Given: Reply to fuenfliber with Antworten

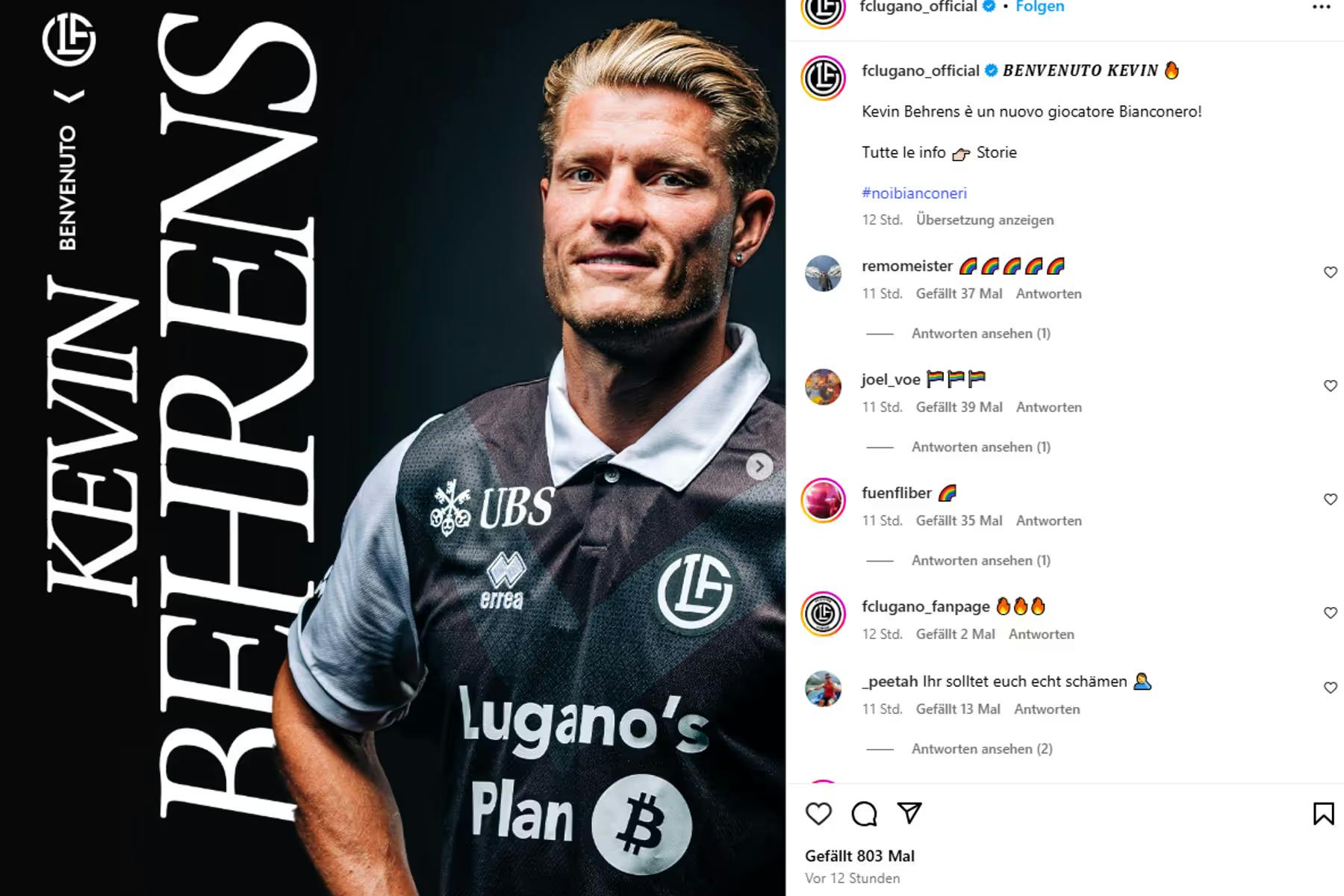Looking at the screenshot, I should click(1048, 521).
